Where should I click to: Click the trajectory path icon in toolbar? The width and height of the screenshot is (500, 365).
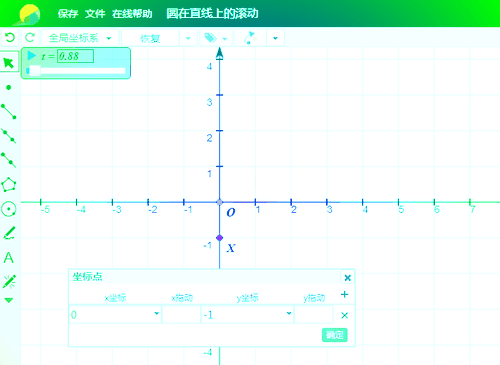coord(250,38)
